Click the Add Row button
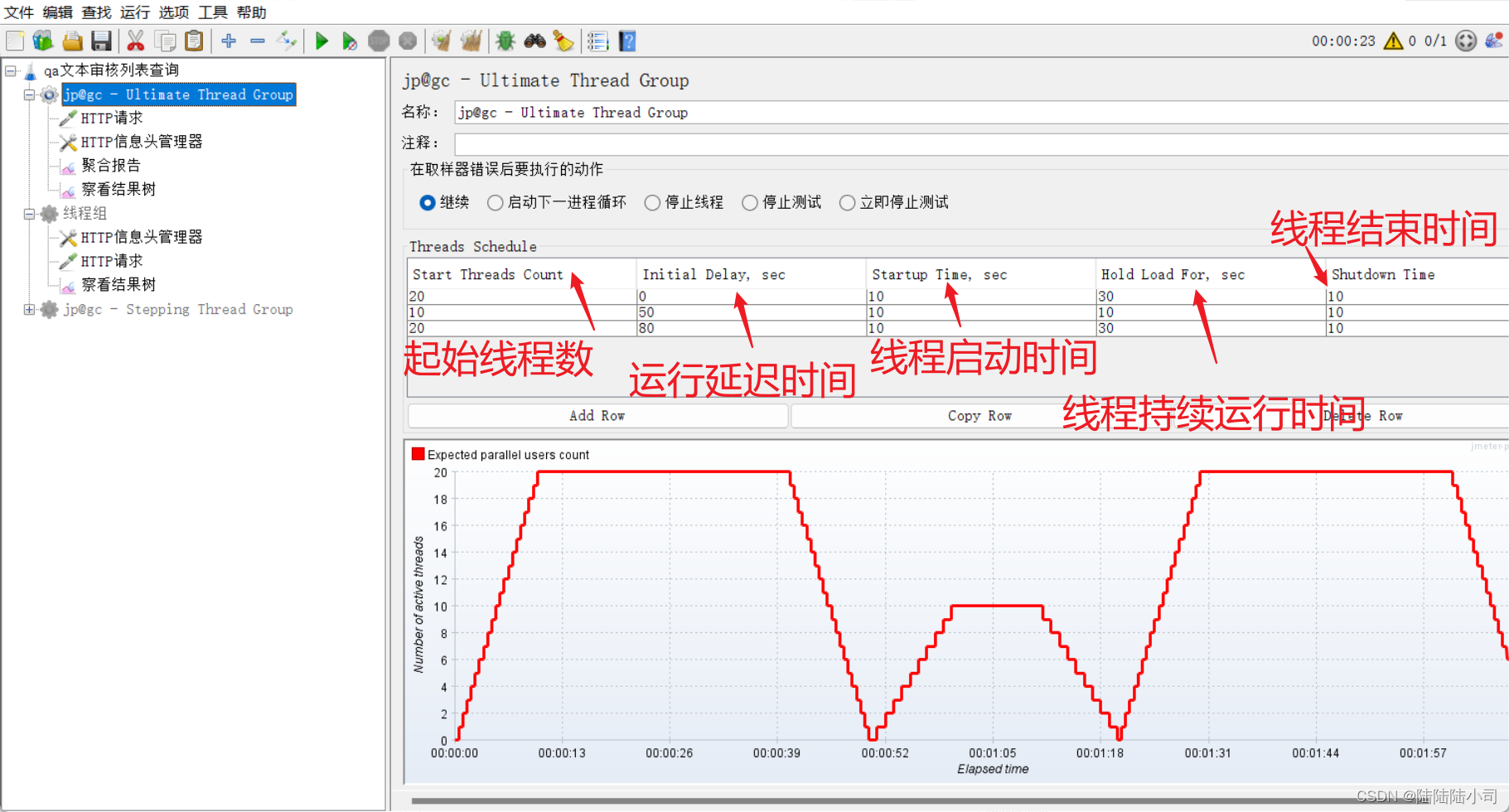 click(x=597, y=415)
